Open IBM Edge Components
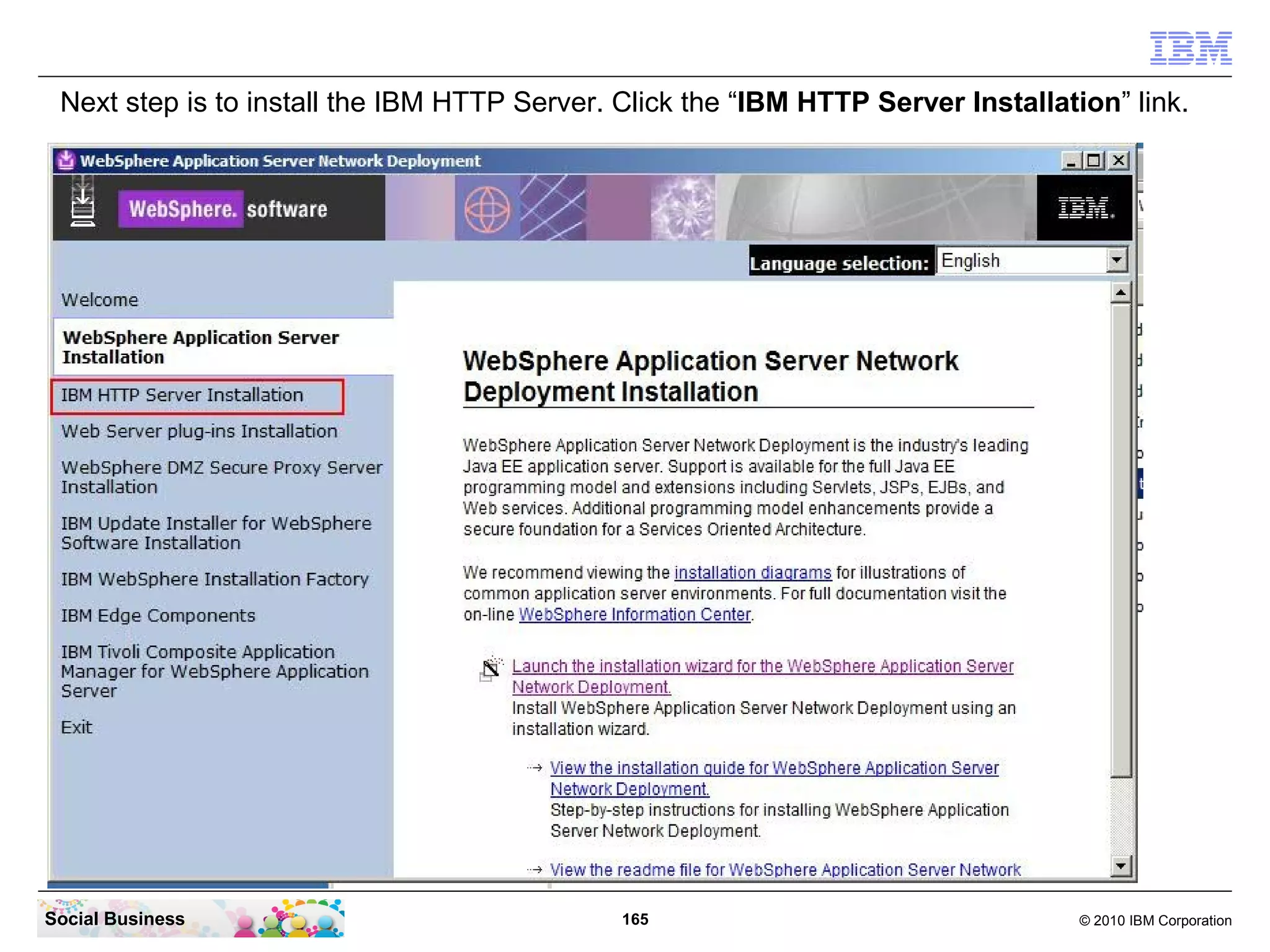Screen dimensions: 1270x952 (x=158, y=615)
